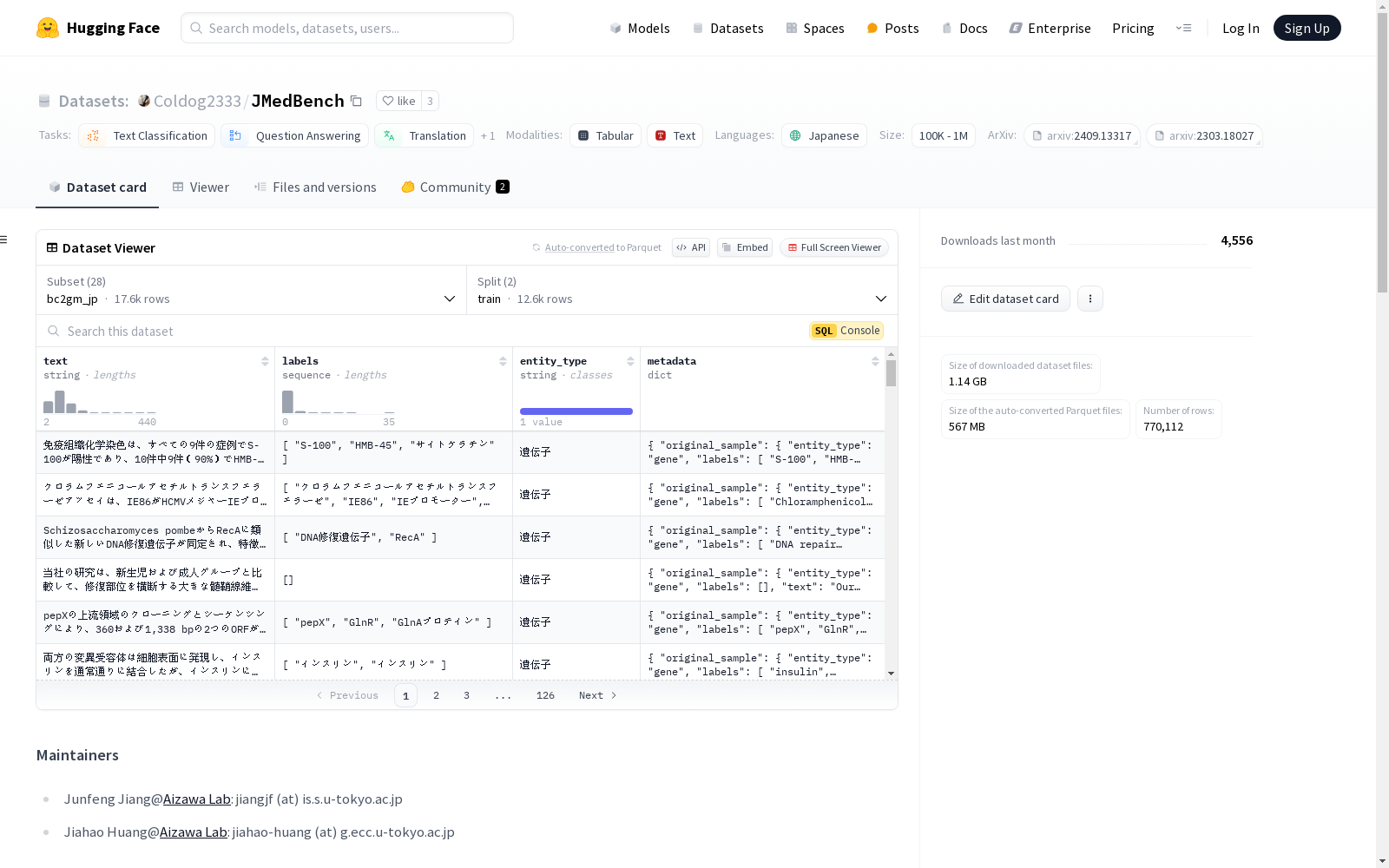Open the Dataset card tab
Screen dimensions: 1389x868
pos(97,187)
